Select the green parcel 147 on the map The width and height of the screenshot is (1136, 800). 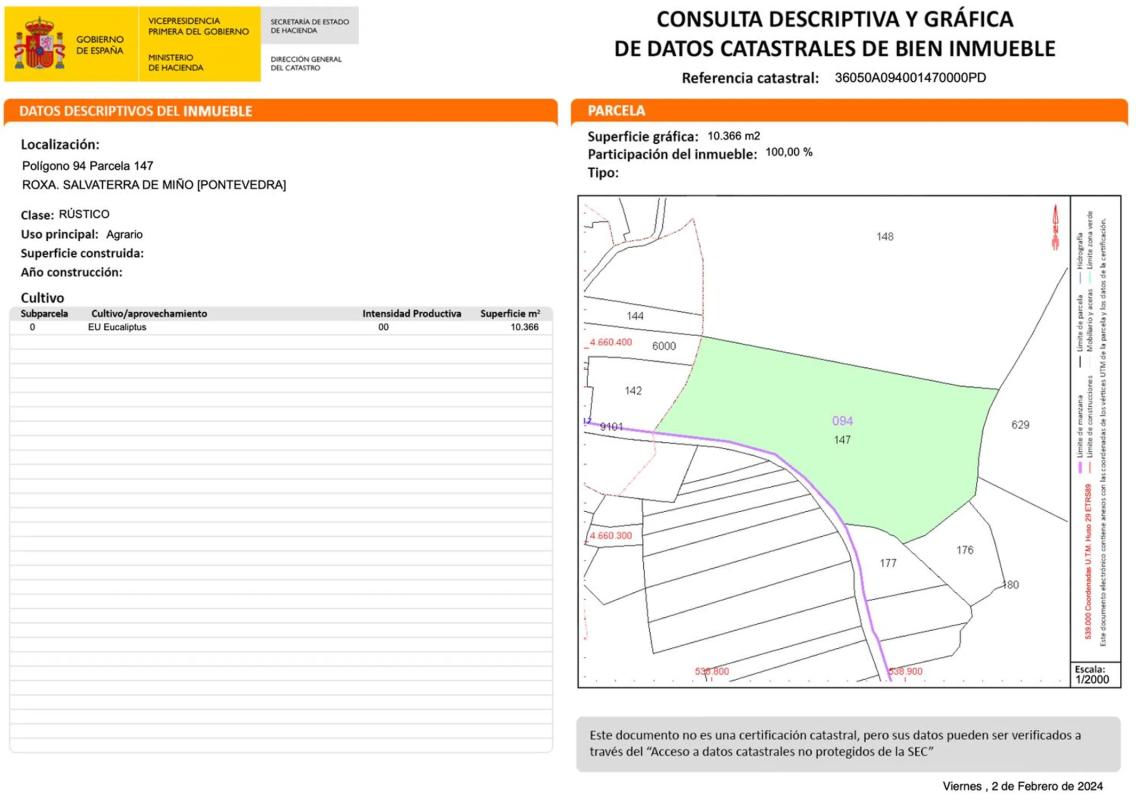click(830, 440)
